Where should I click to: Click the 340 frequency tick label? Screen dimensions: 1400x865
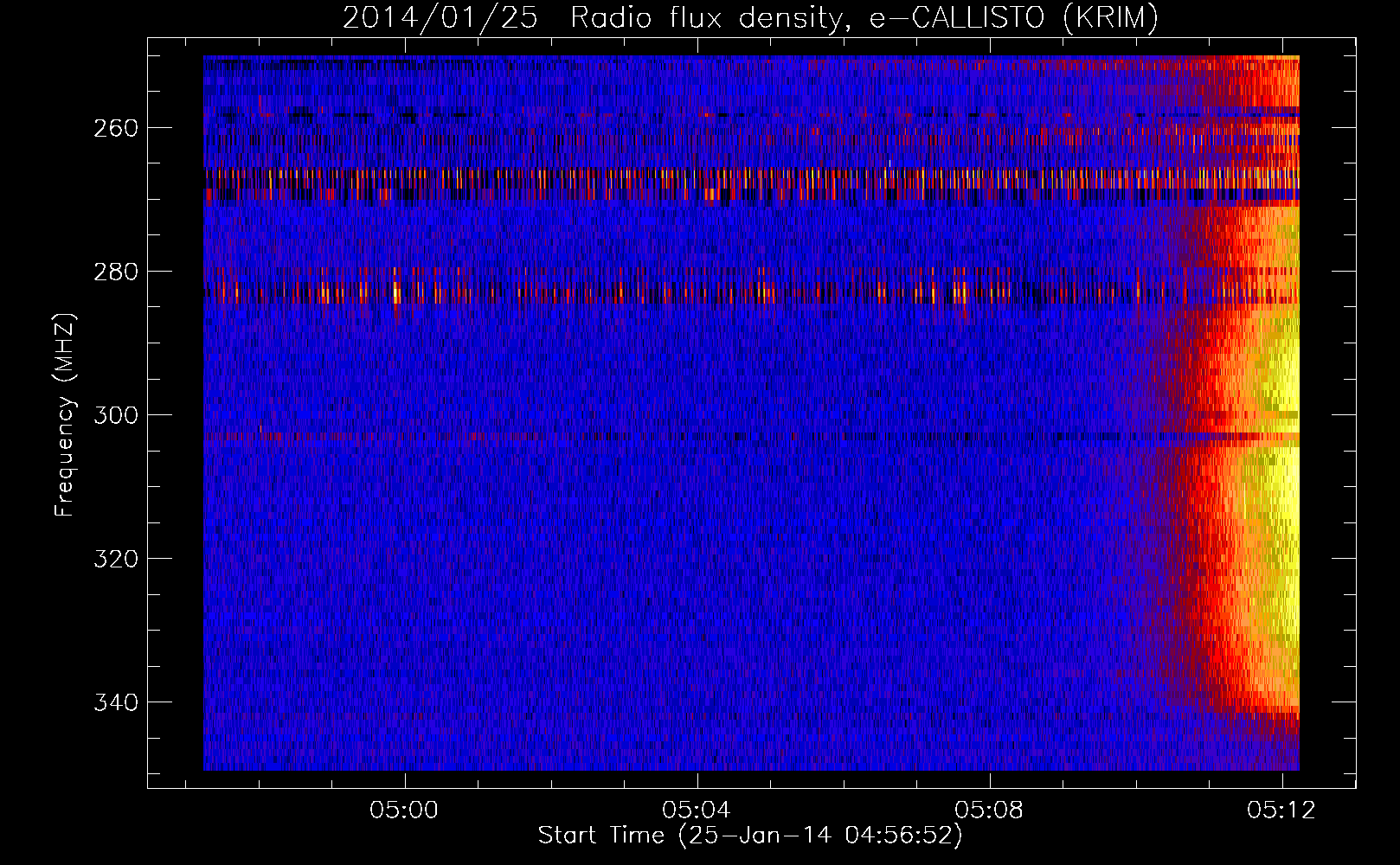[x=115, y=702]
